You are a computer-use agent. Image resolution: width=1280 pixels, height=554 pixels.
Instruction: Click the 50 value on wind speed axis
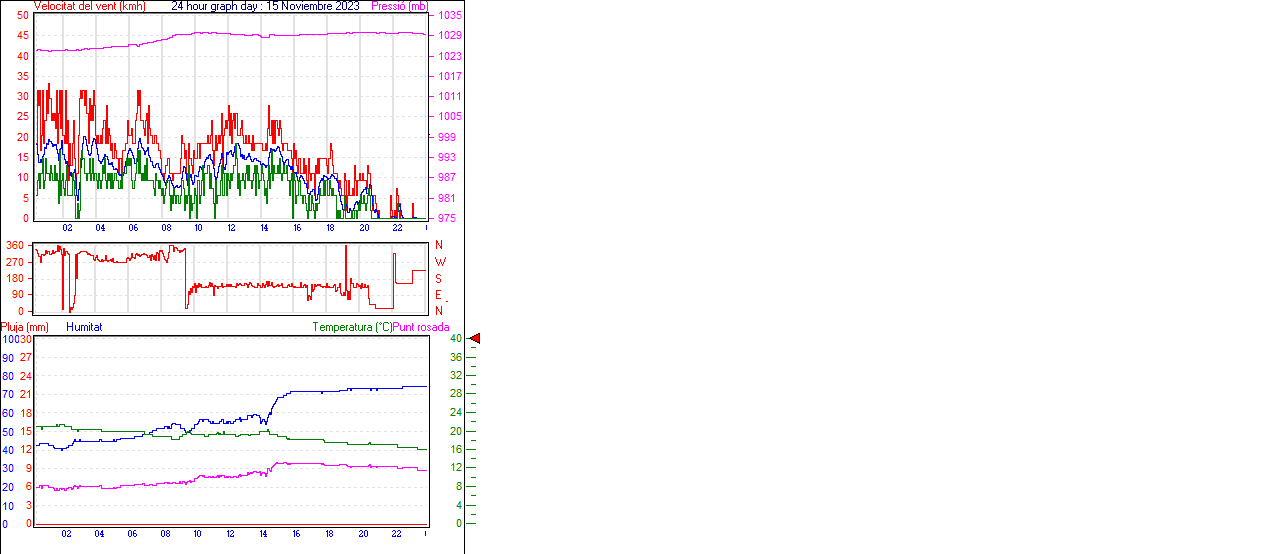tap(23, 16)
